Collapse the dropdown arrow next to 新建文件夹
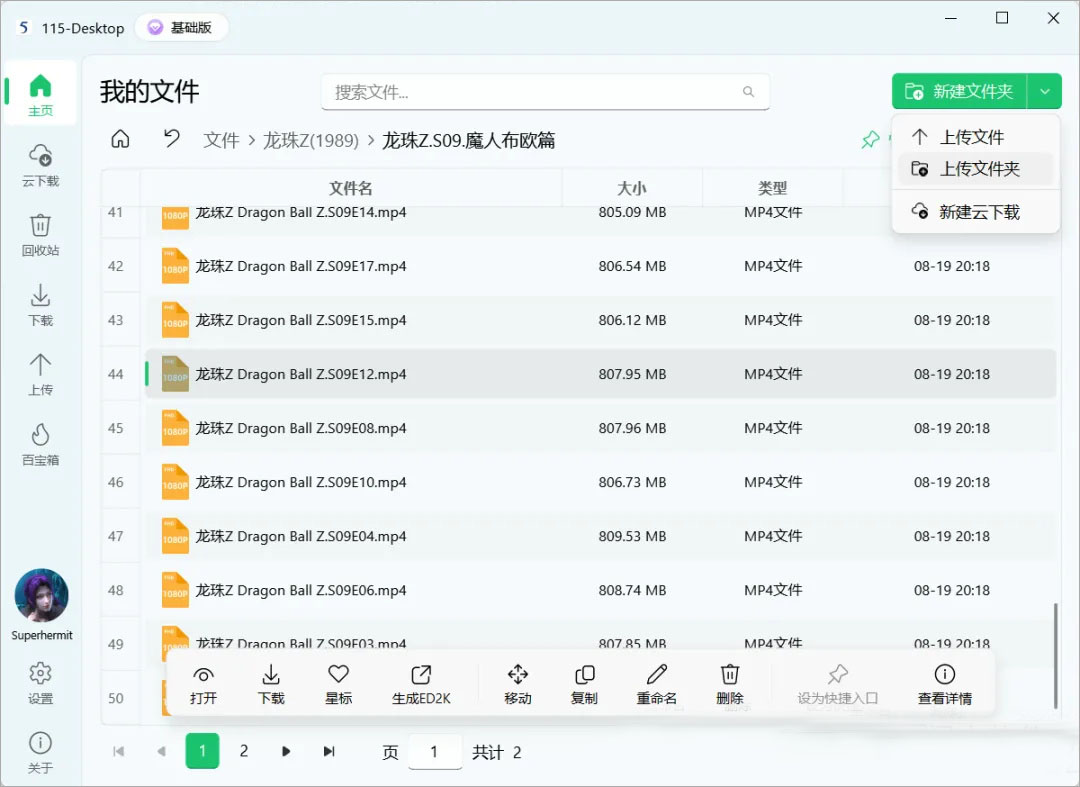The width and height of the screenshot is (1080, 787). [x=1045, y=92]
